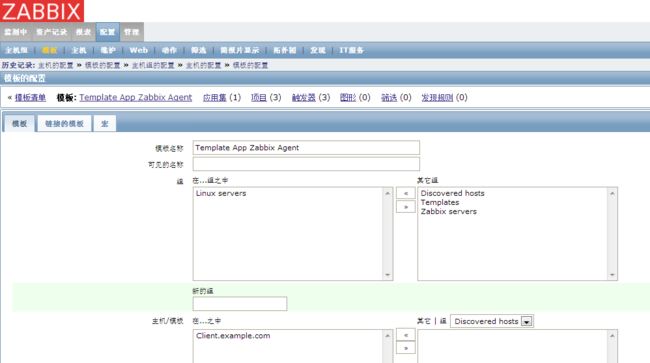Move selected group right with » button beside Other groups list
This screenshot has width=650, height=363.
point(405,207)
